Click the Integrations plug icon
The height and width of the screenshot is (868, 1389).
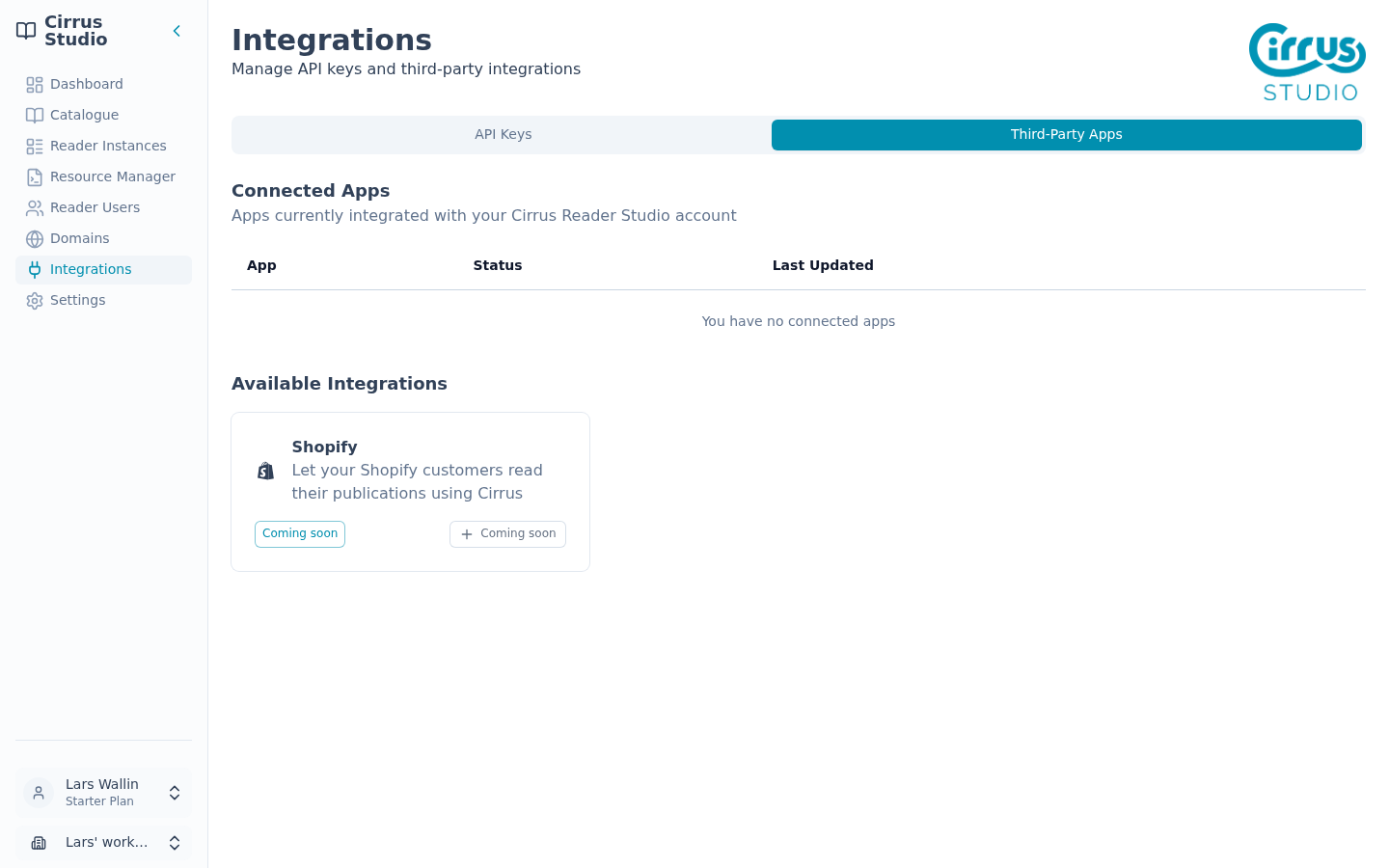[35, 270]
